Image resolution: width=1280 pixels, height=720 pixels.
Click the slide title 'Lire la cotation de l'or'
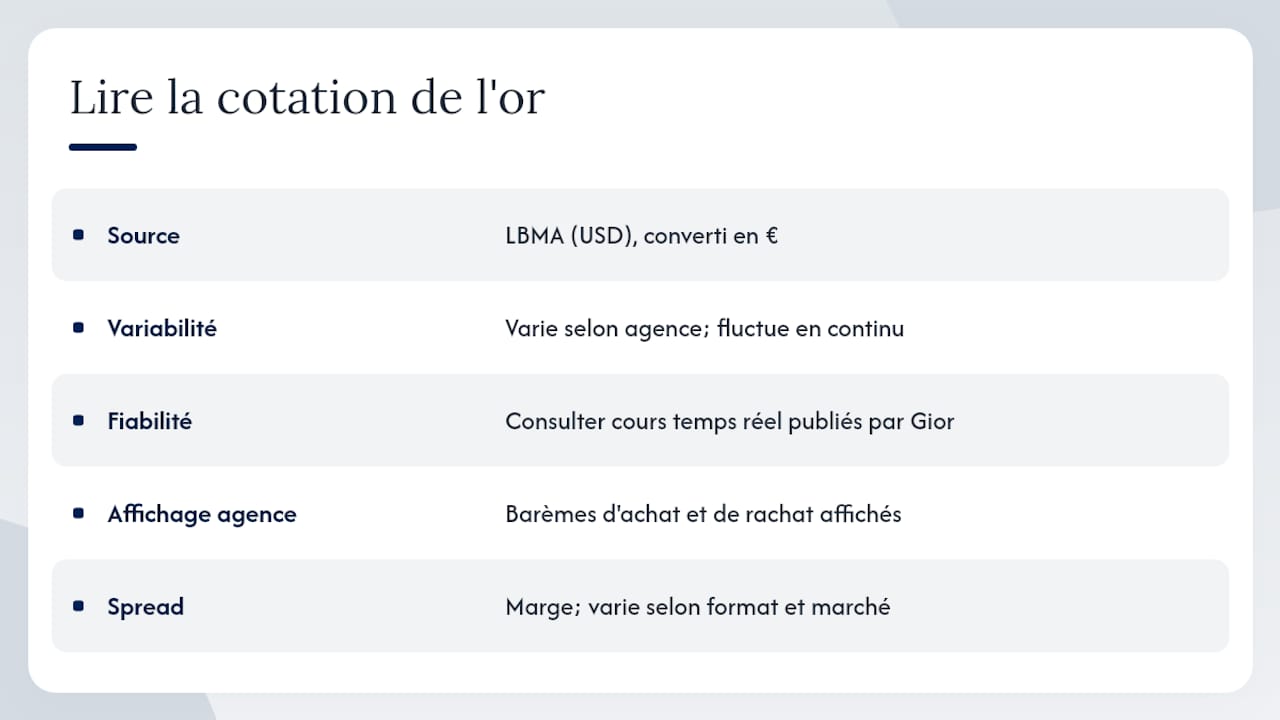click(307, 98)
